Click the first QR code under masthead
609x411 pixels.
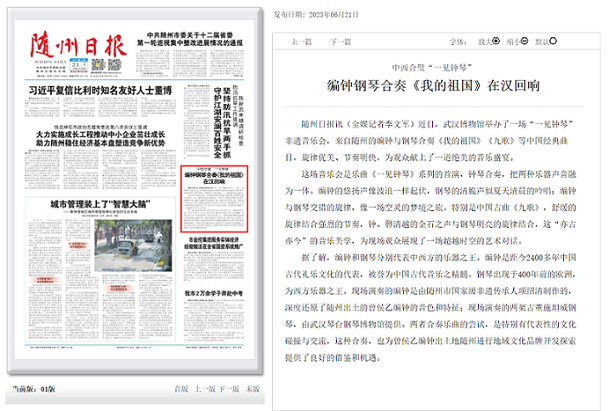coord(99,64)
